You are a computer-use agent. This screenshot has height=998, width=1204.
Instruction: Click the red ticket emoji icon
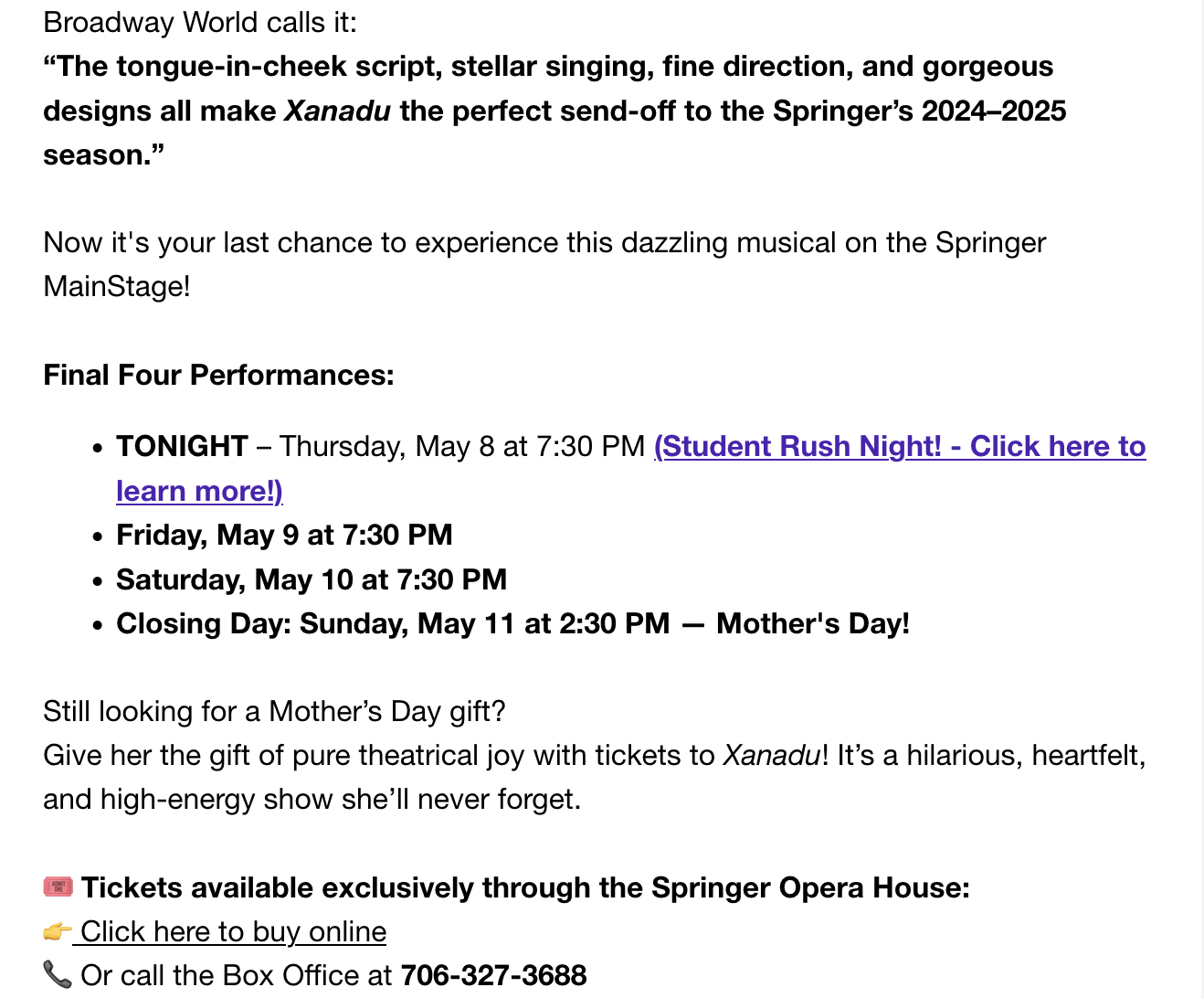[58, 887]
